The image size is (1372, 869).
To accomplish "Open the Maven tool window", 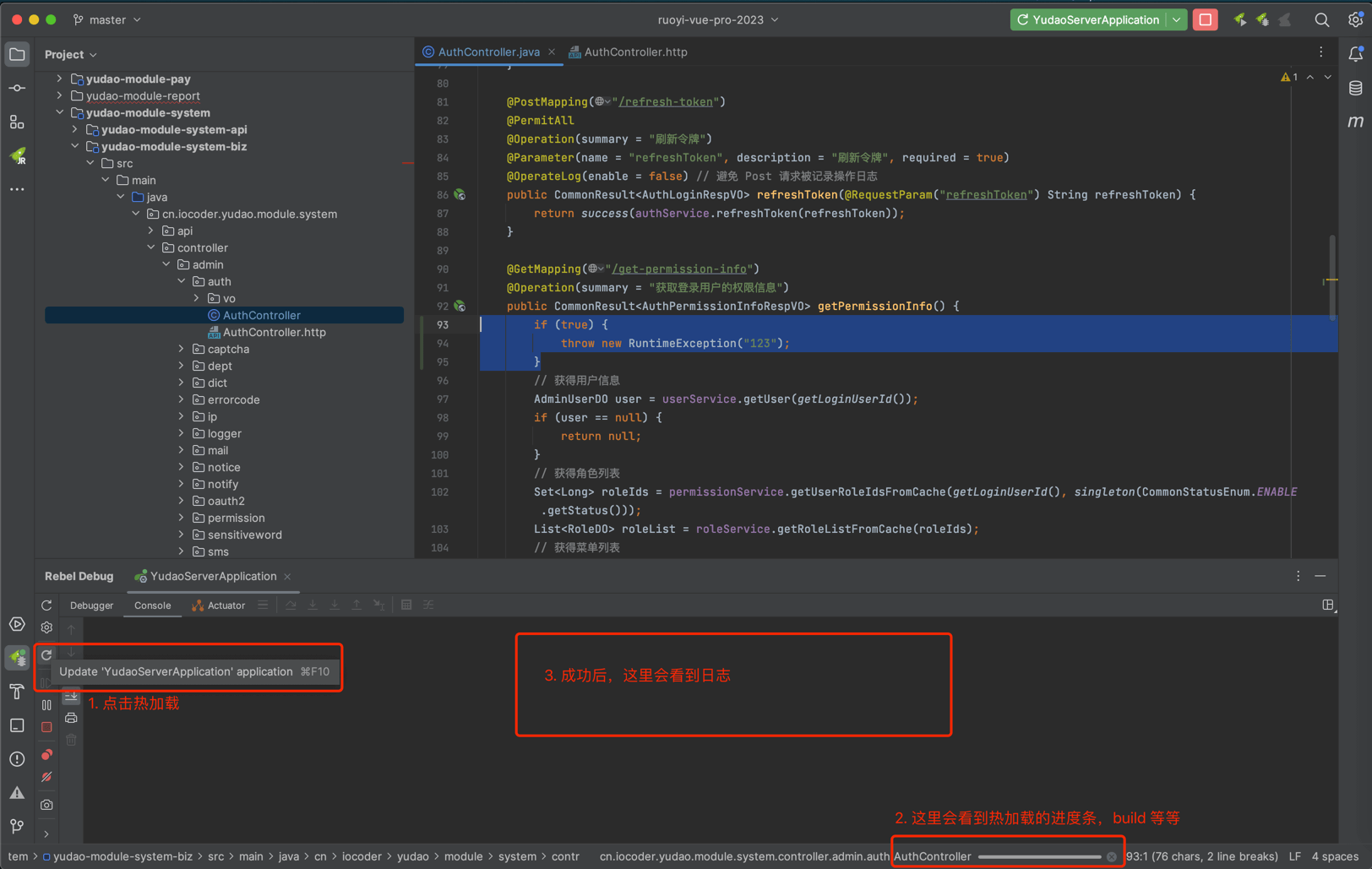I will [x=1355, y=122].
